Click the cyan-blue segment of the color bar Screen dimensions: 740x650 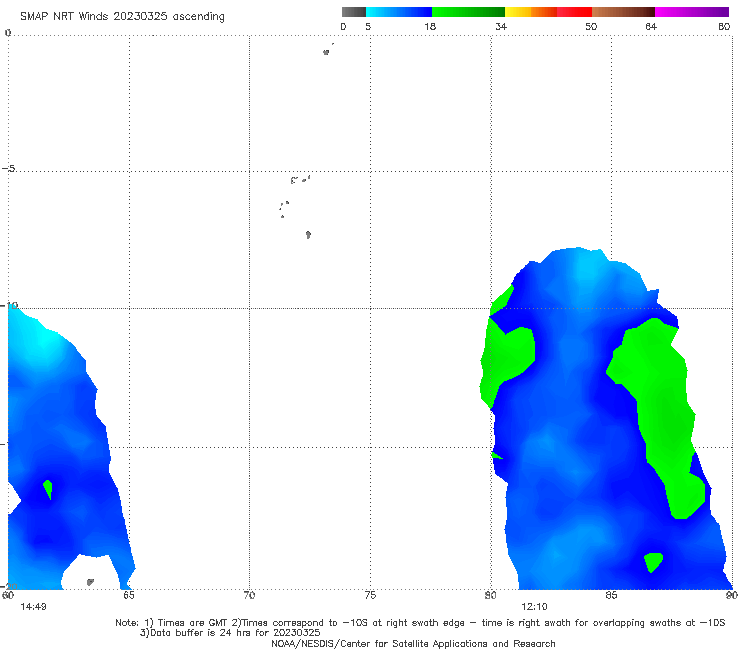tap(399, 12)
